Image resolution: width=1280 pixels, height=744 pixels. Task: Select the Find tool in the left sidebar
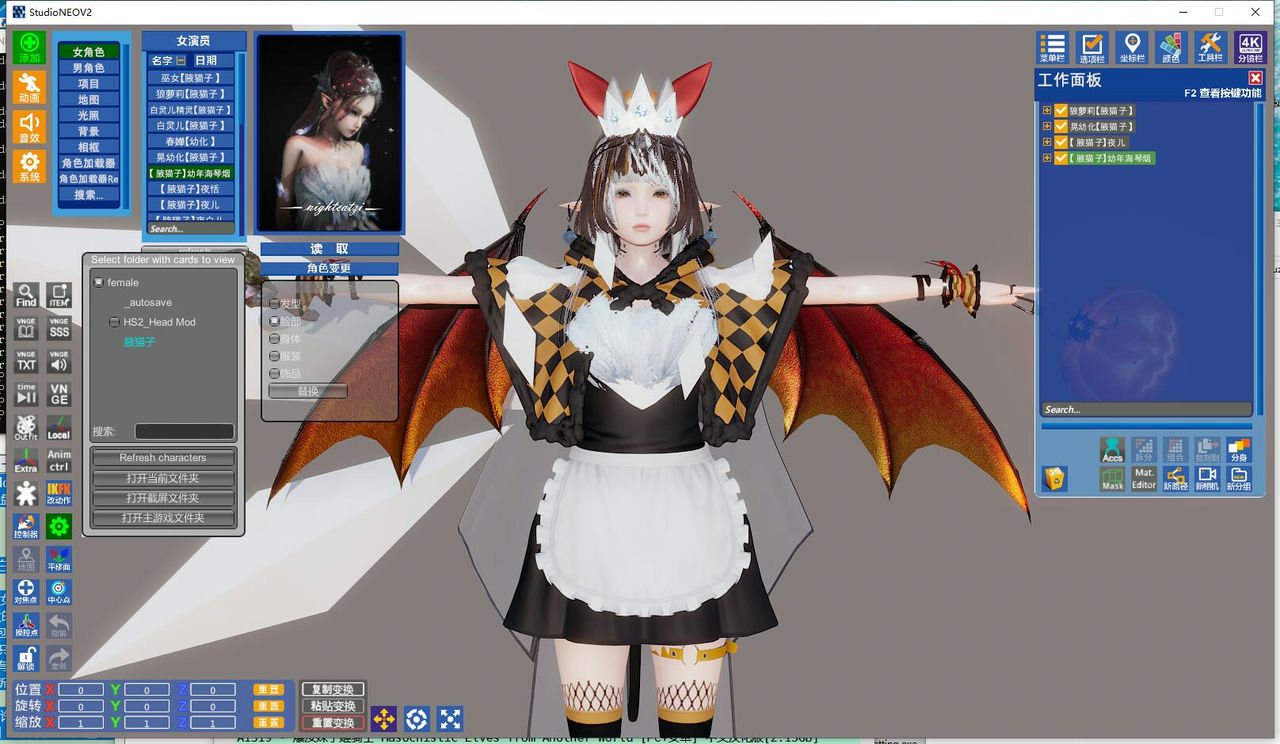click(24, 296)
